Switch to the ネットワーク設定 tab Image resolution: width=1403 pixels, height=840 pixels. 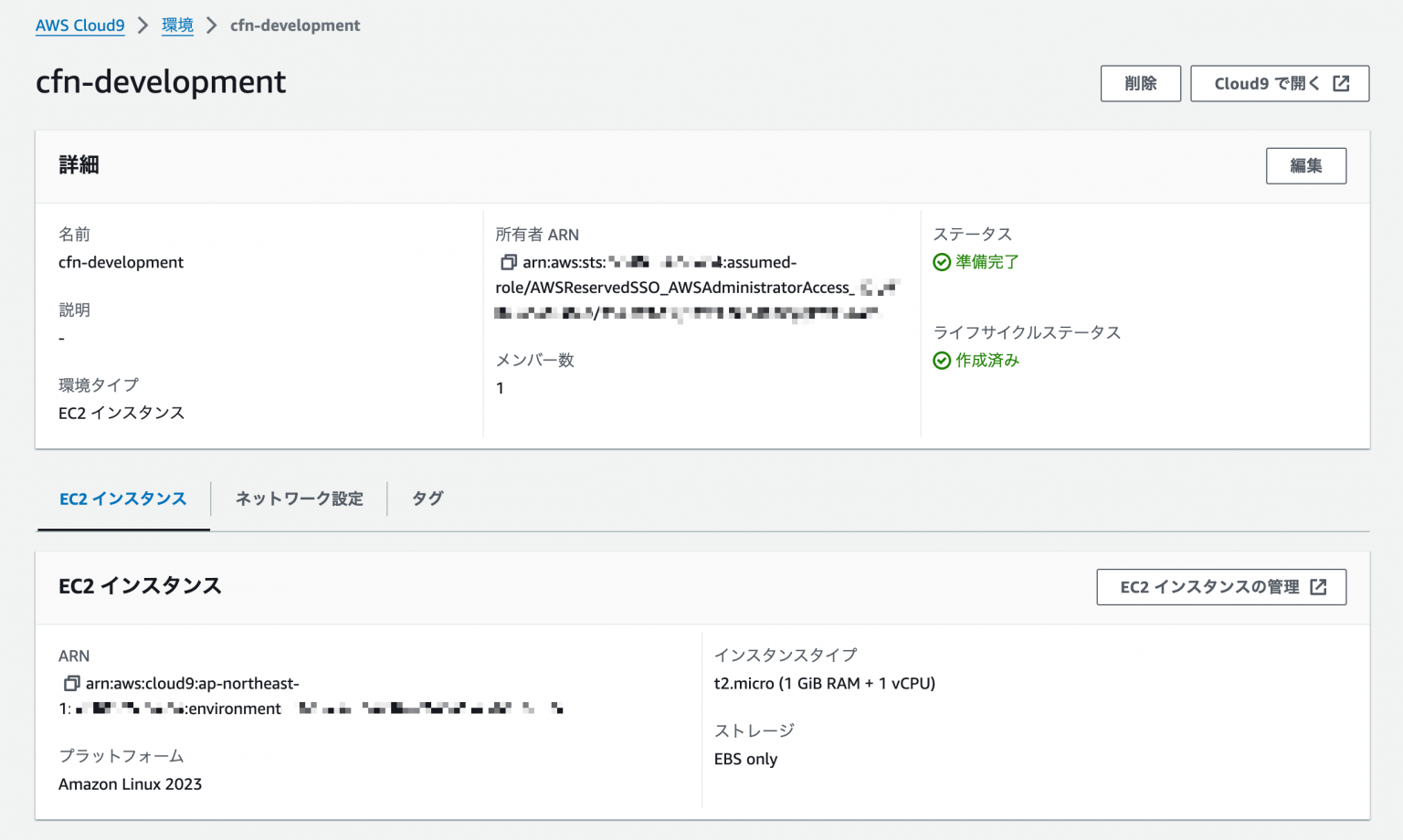pyautogui.click(x=299, y=499)
